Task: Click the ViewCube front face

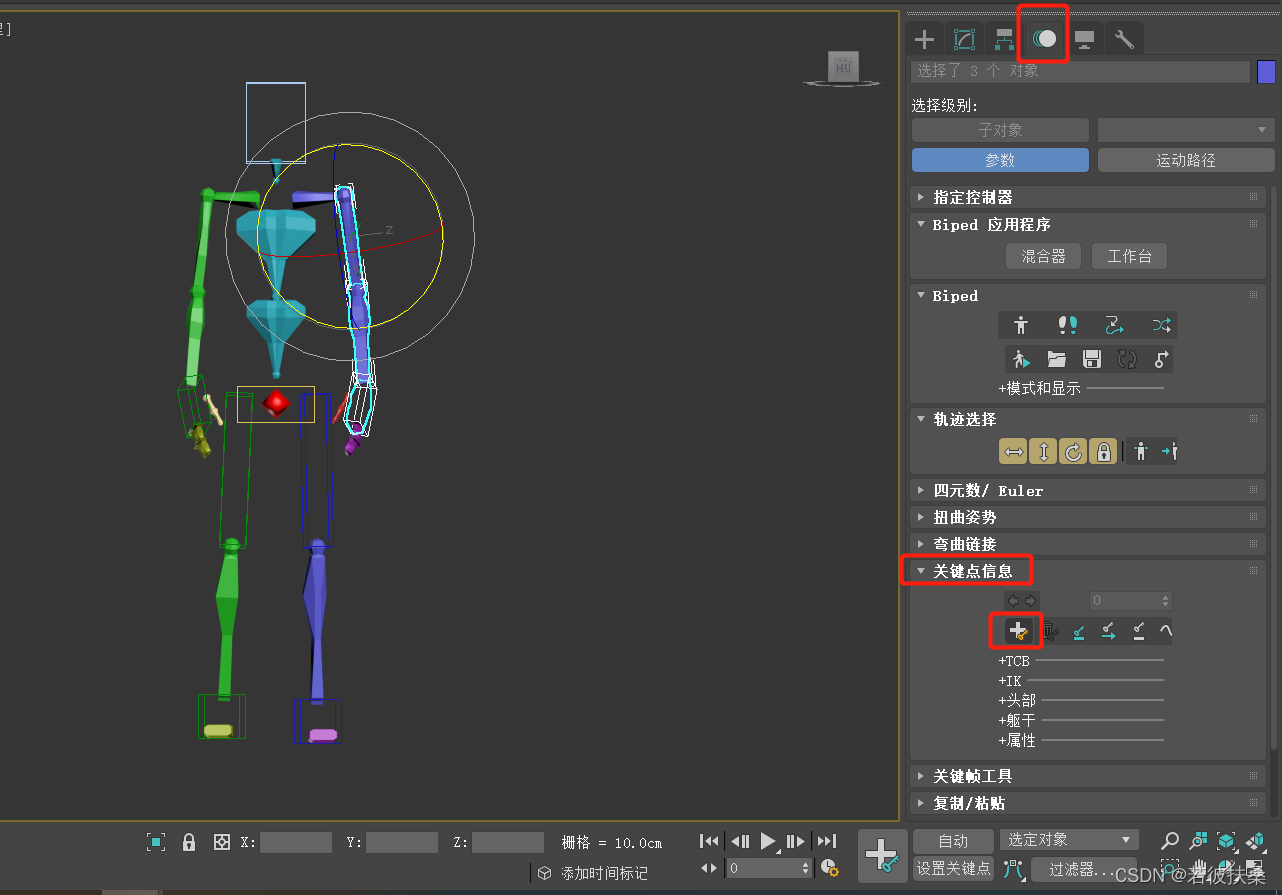Action: (x=843, y=66)
